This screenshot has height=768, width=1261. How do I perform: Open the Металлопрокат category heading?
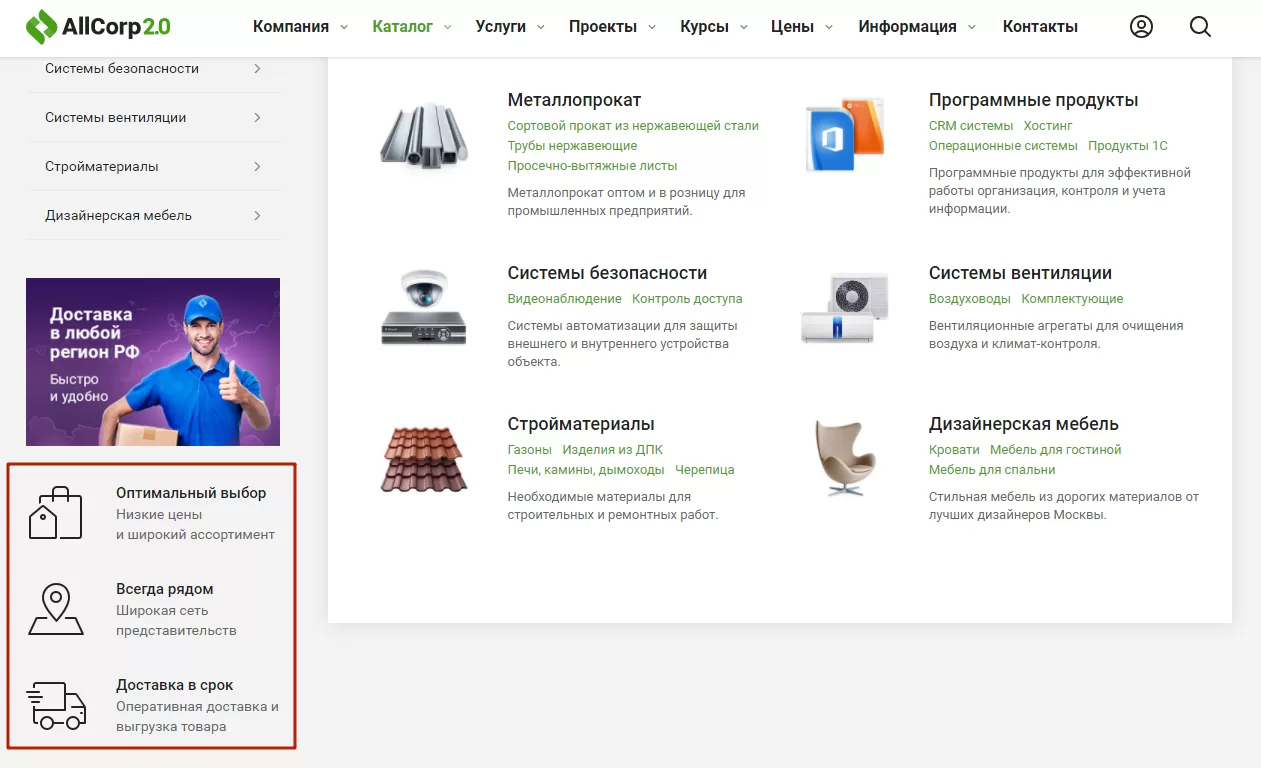tap(574, 100)
